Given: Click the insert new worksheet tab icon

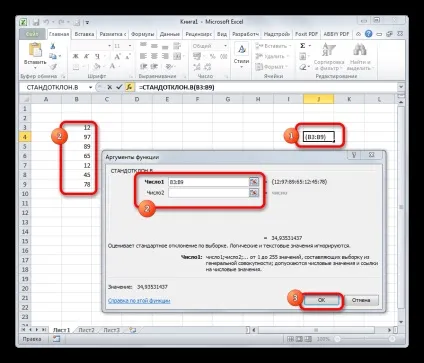Looking at the screenshot, I should pos(133,330).
